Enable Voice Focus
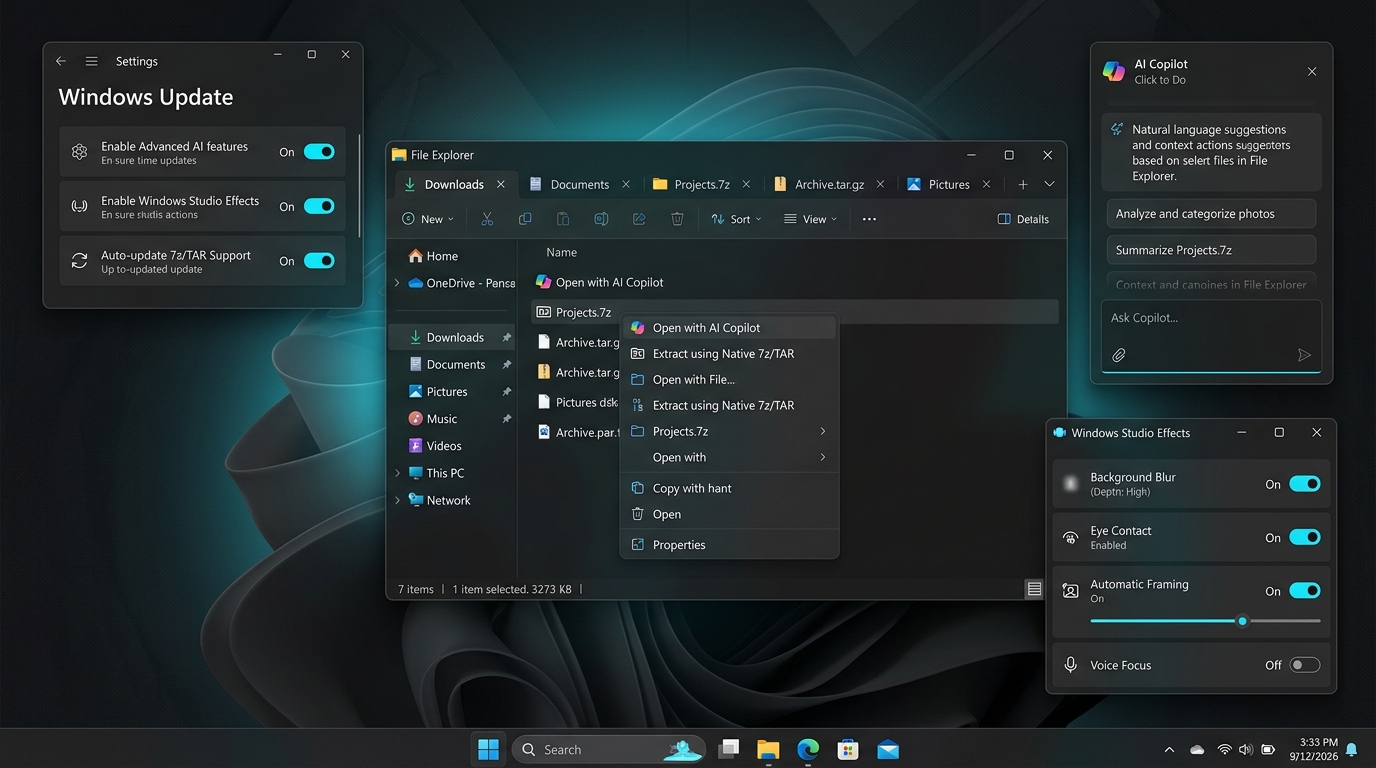Image resolution: width=1376 pixels, height=768 pixels. 1305,665
